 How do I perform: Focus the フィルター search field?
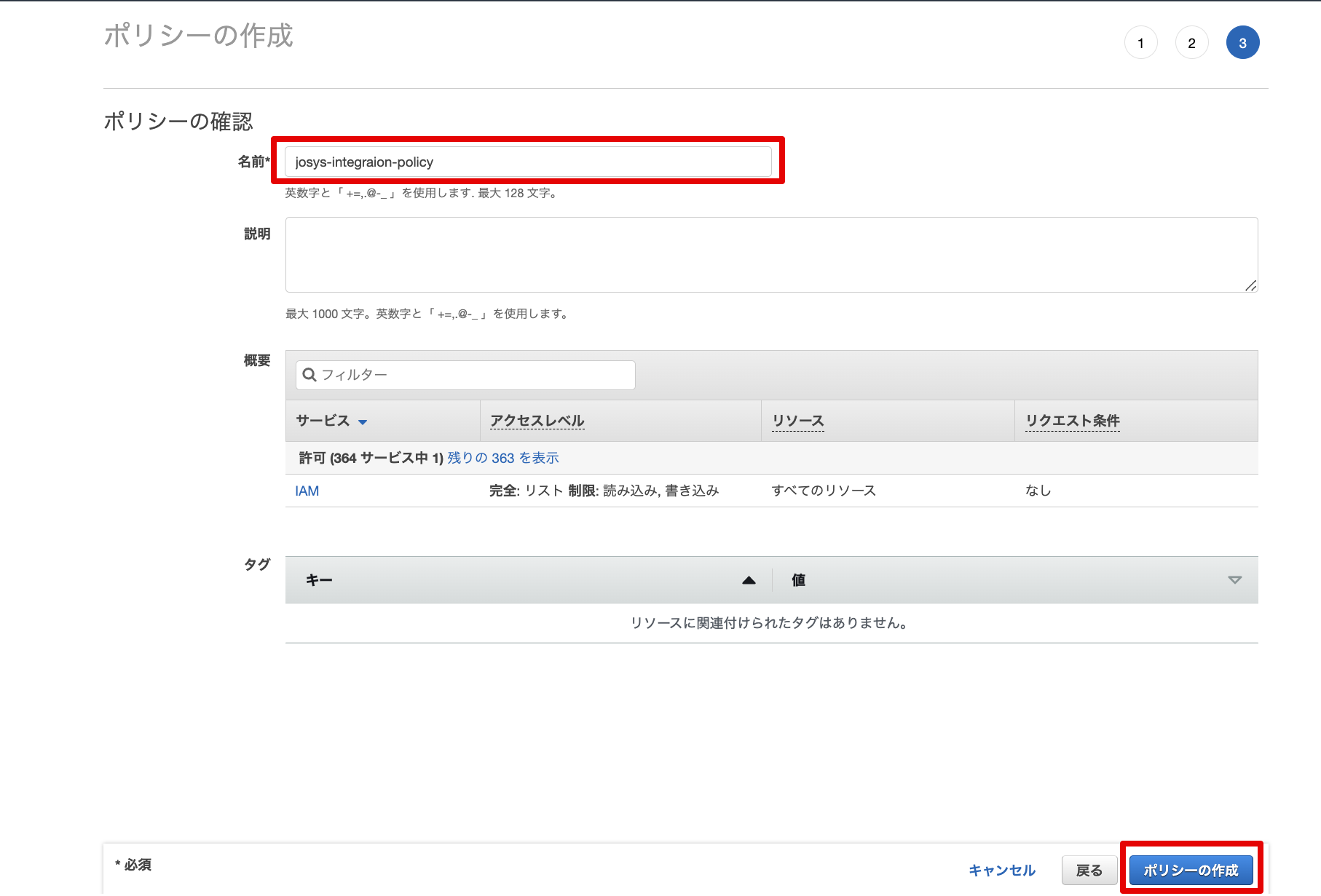(473, 375)
